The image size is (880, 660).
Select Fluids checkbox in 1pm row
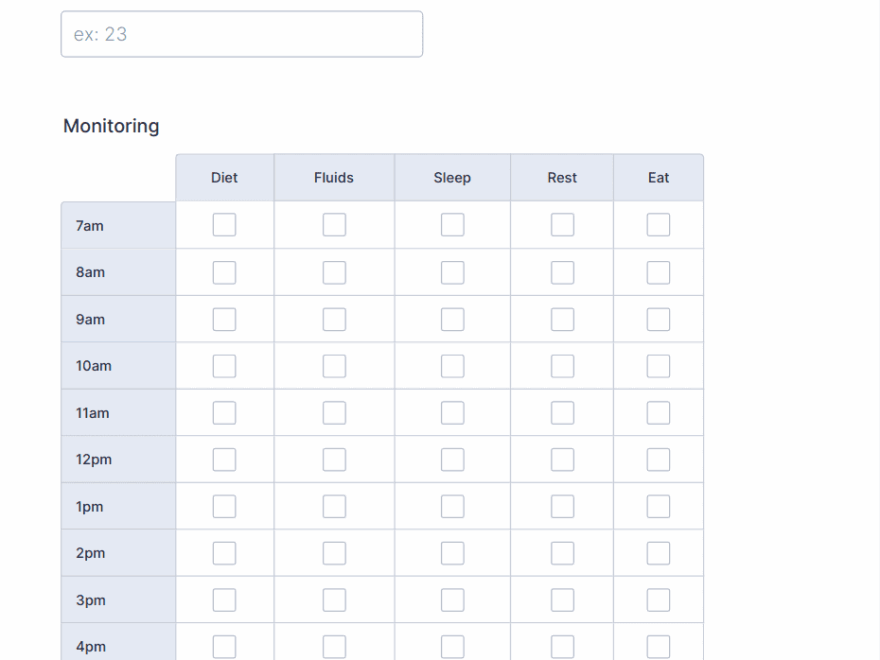click(334, 506)
